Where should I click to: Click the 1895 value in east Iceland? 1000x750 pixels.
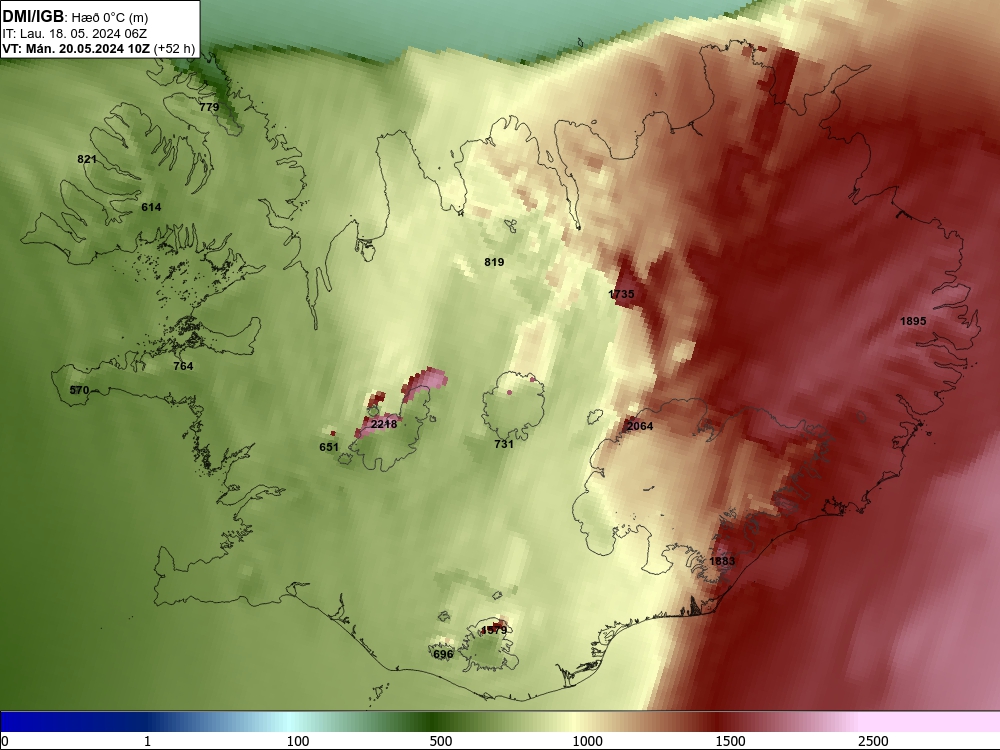pyautogui.click(x=913, y=321)
